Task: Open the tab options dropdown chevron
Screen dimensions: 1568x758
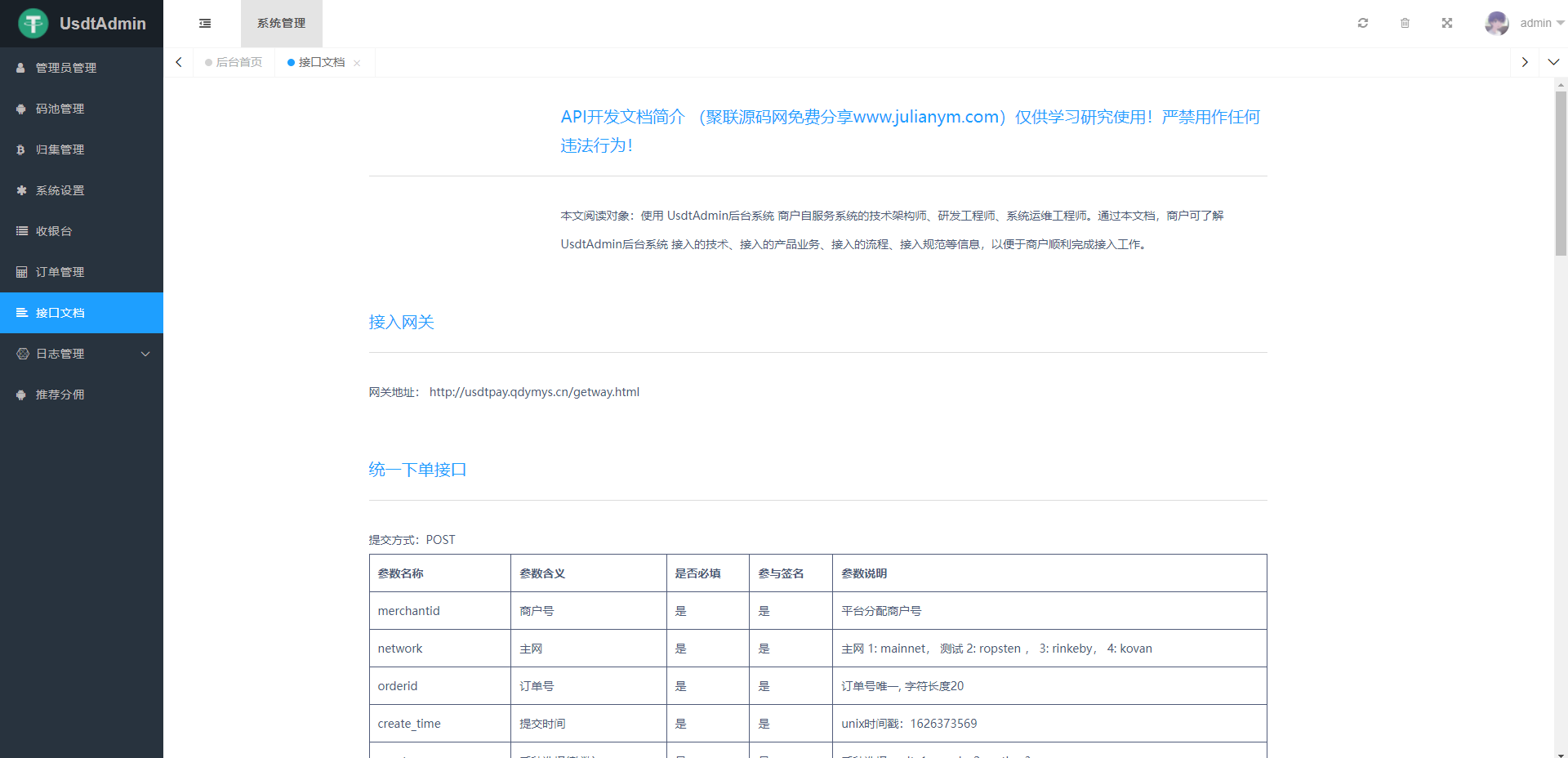Action: pos(1552,62)
